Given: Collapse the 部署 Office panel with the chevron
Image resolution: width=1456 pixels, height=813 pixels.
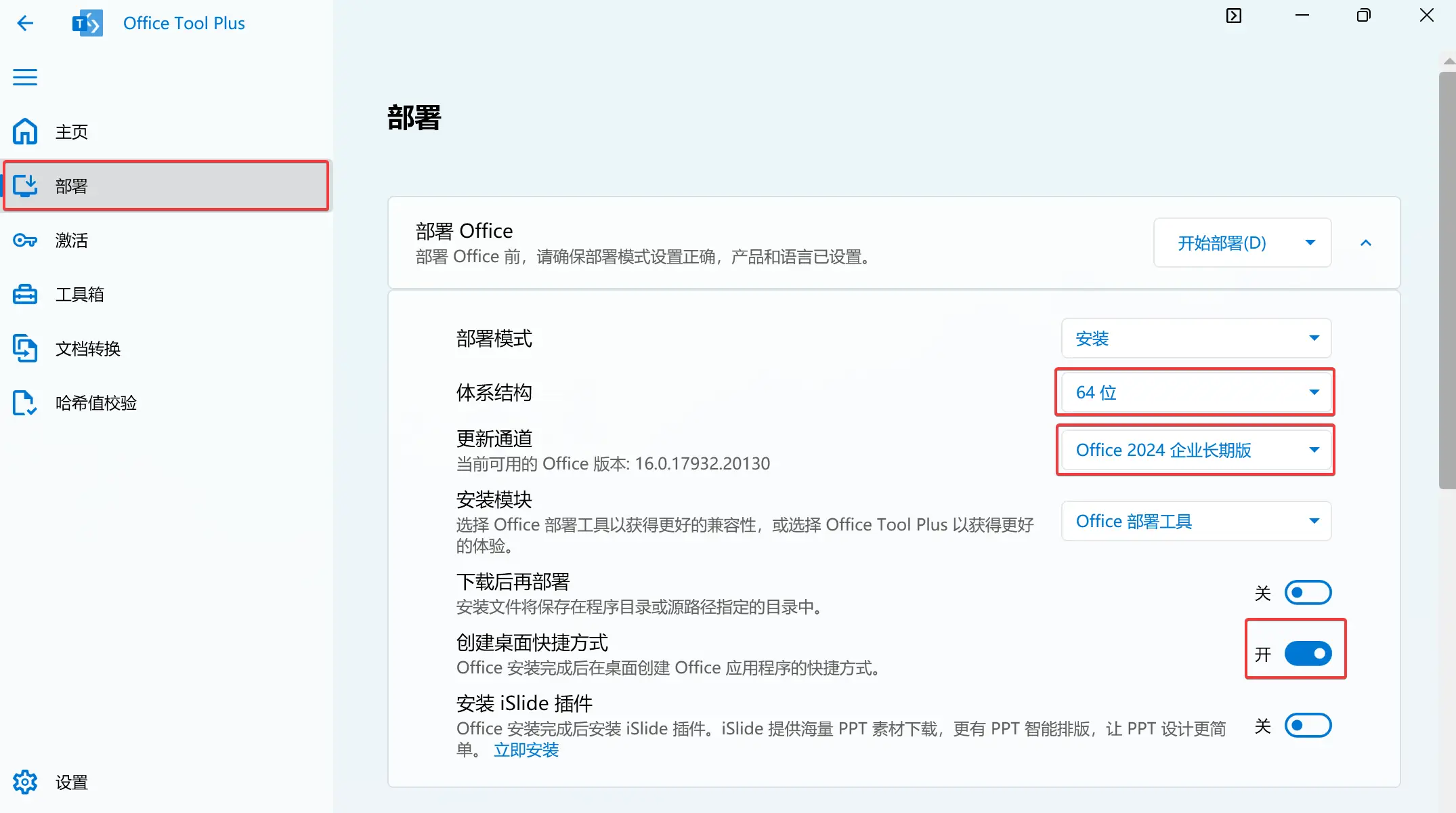Looking at the screenshot, I should point(1366,243).
